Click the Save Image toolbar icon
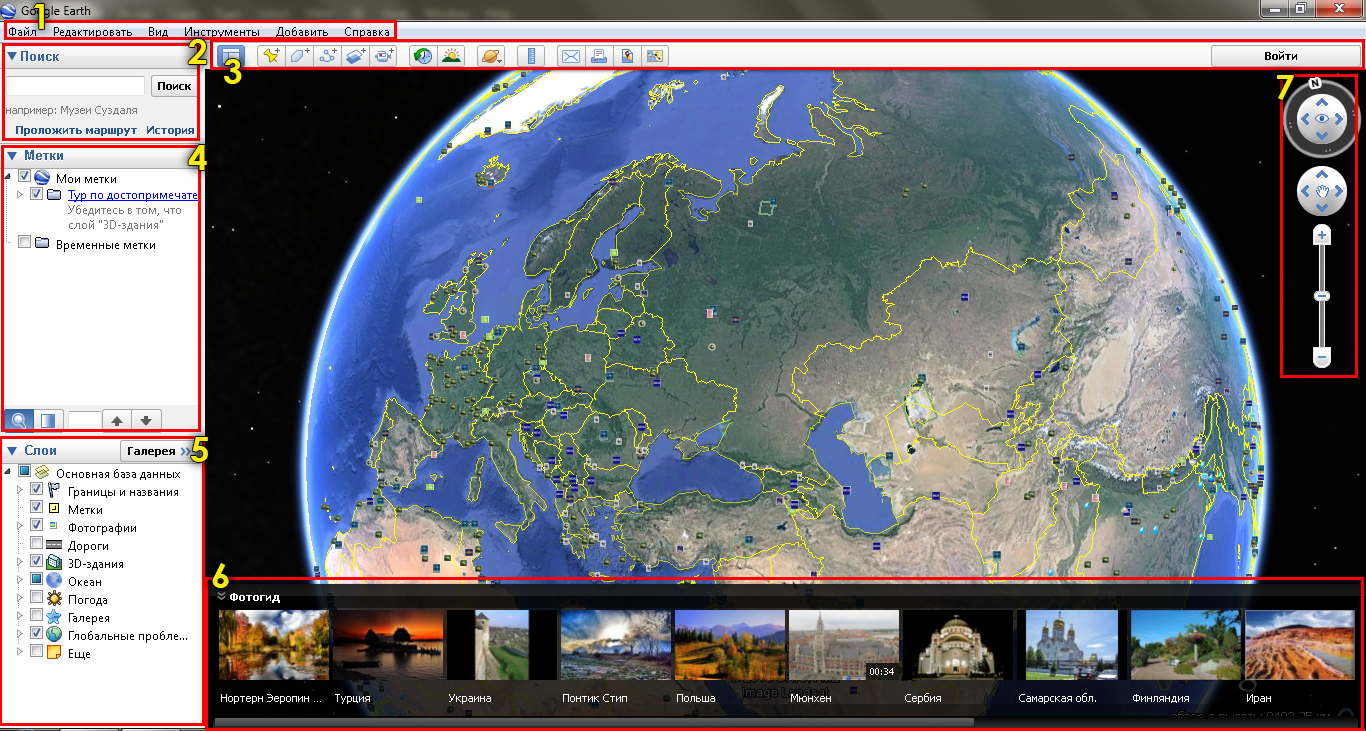This screenshot has width=1366, height=731. [x=627, y=56]
